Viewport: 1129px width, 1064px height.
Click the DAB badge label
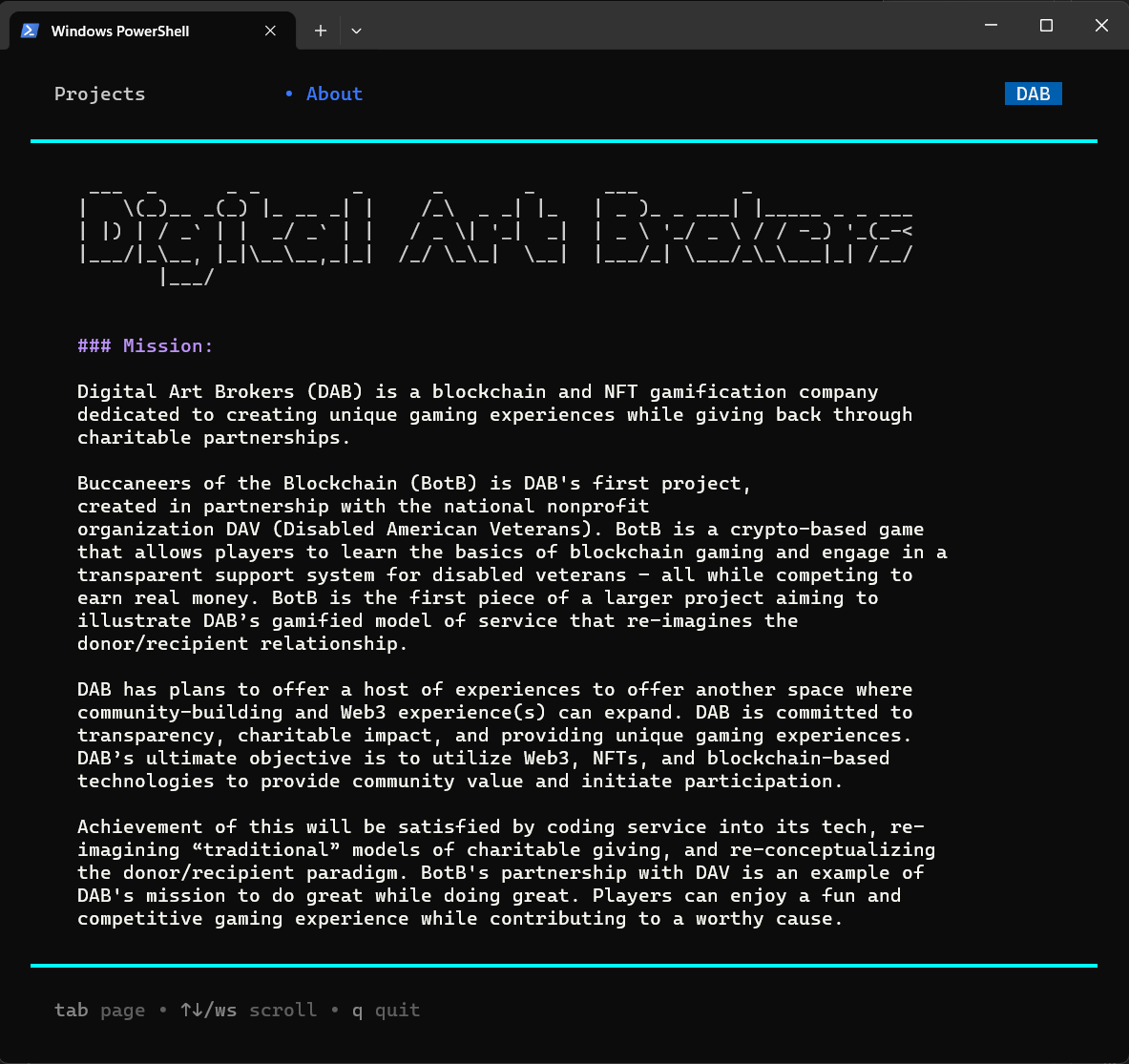pyautogui.click(x=1033, y=94)
